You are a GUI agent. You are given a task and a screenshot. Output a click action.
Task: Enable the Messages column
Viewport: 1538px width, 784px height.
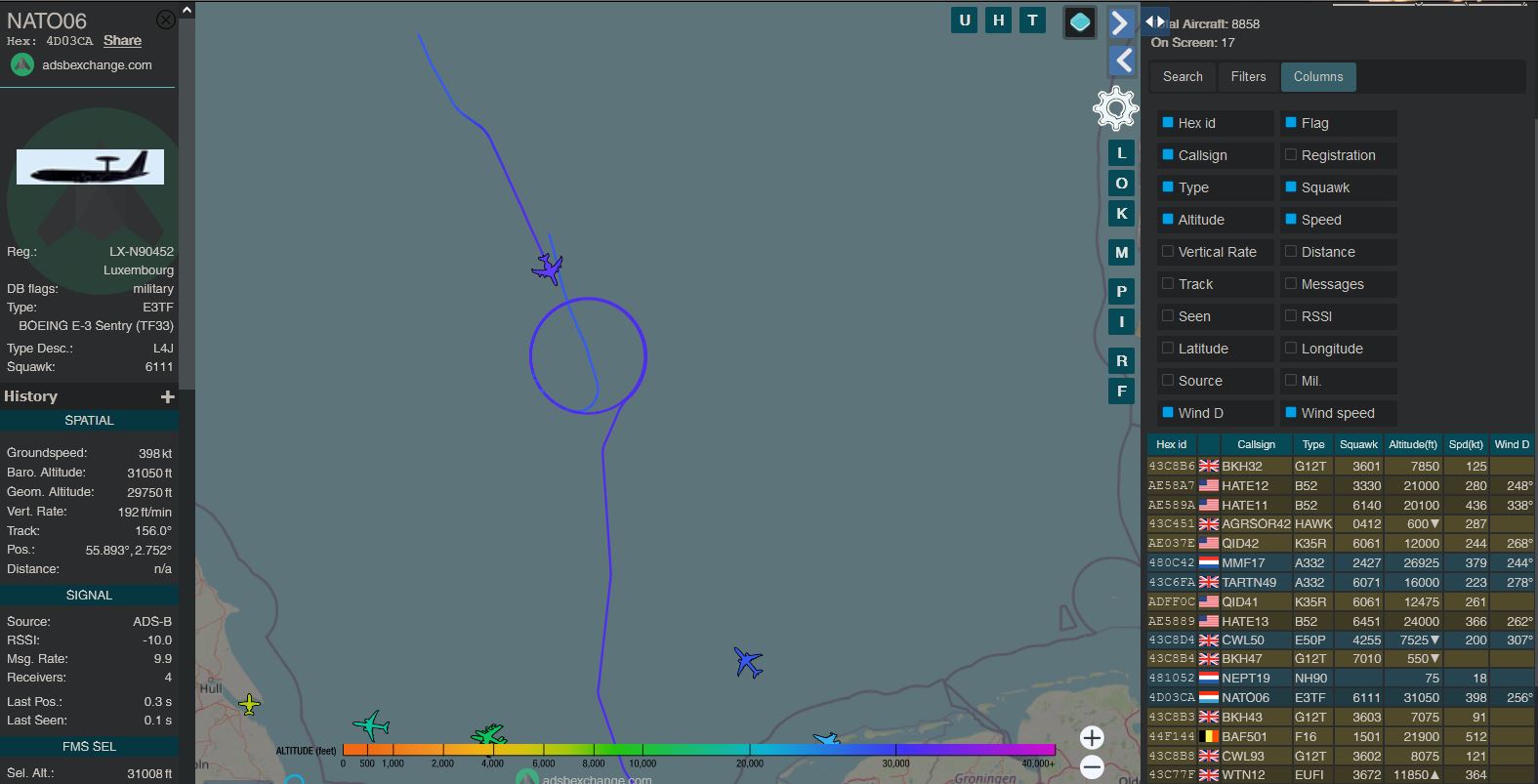[1290, 284]
